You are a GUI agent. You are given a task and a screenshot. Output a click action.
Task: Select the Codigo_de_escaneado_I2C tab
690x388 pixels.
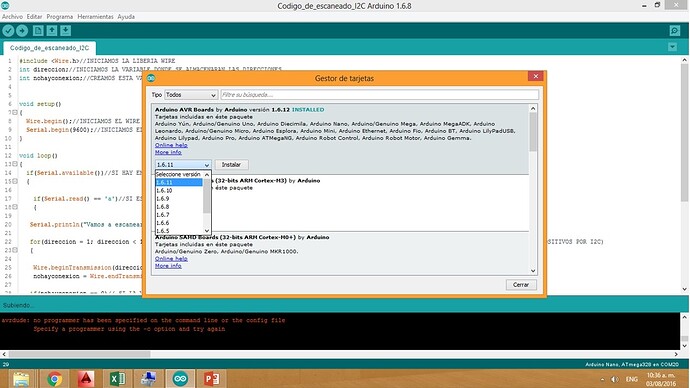[49, 48]
